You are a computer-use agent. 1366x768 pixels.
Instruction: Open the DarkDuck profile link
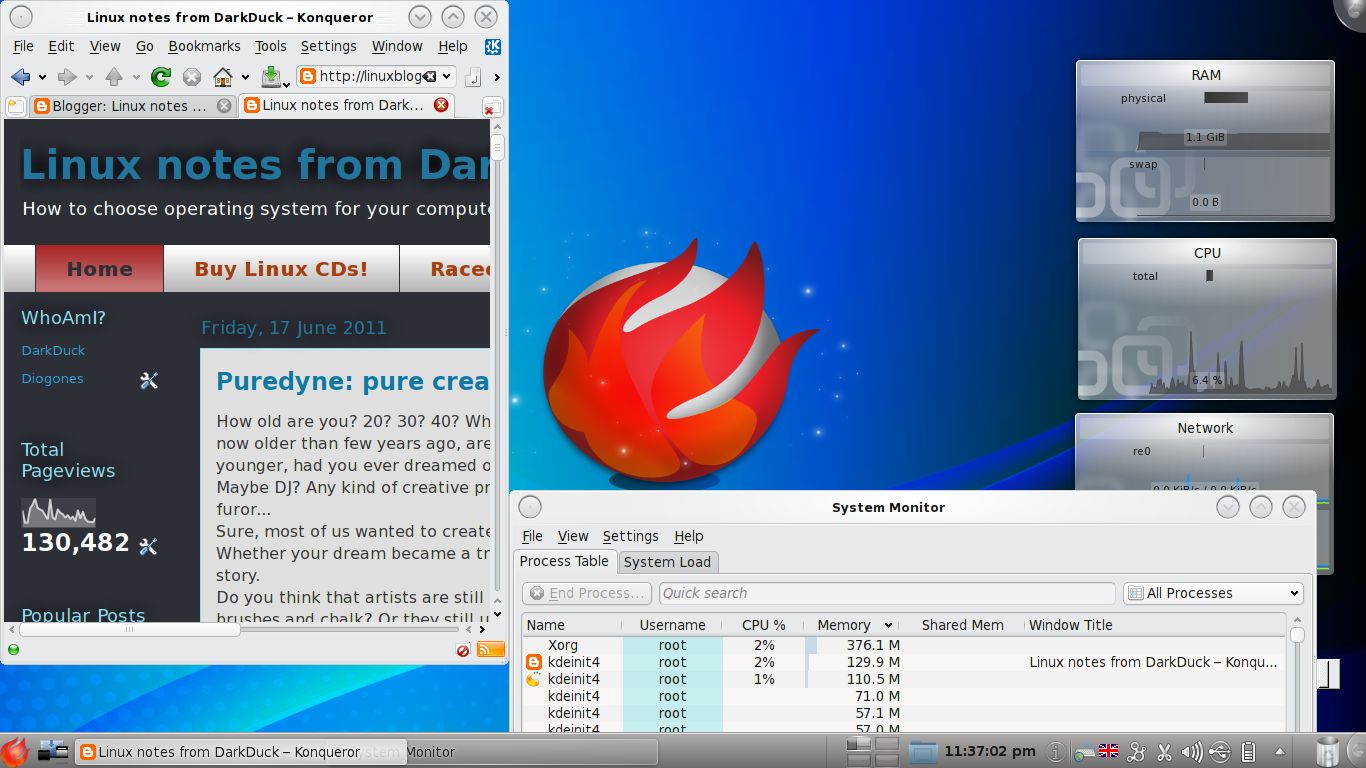(52, 350)
